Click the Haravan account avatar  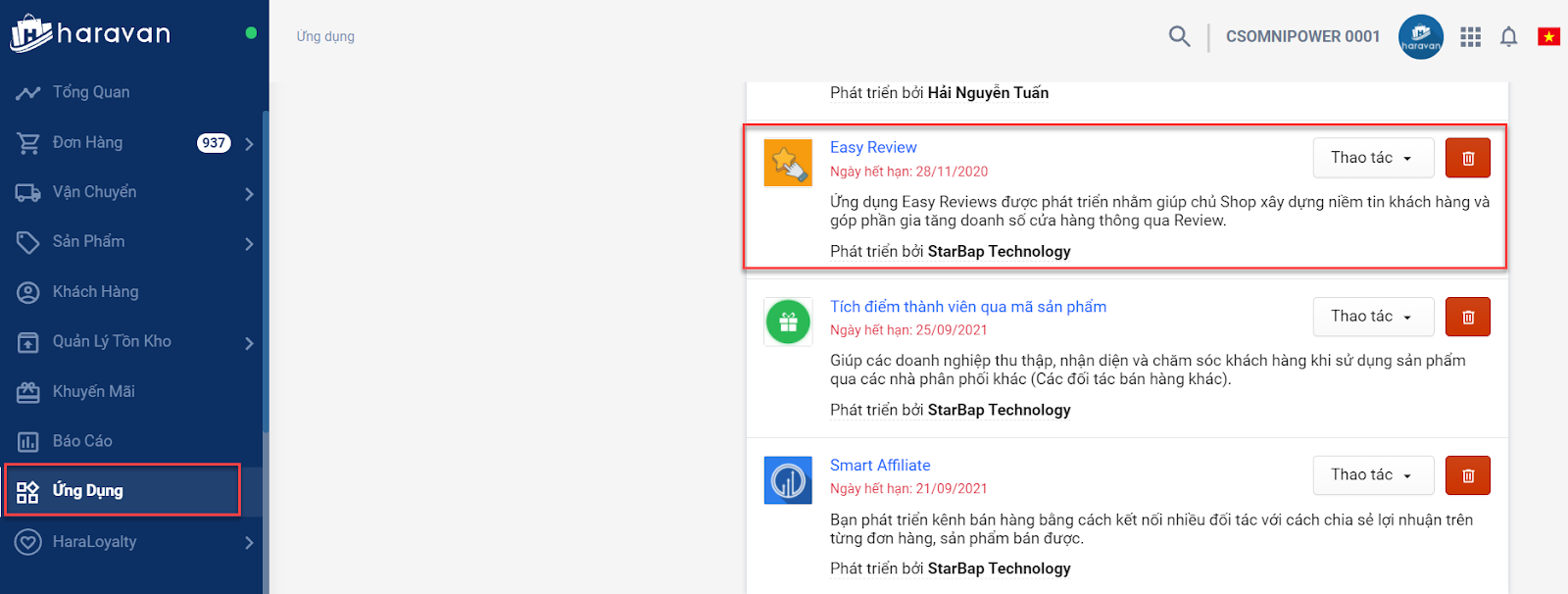[1421, 36]
